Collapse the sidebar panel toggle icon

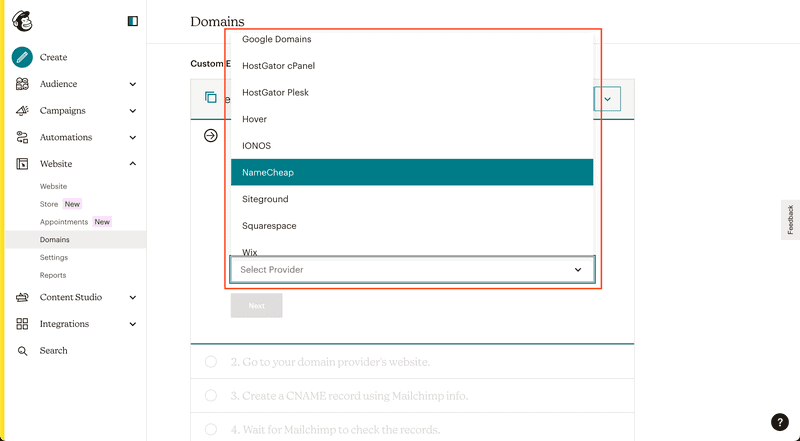[133, 21]
